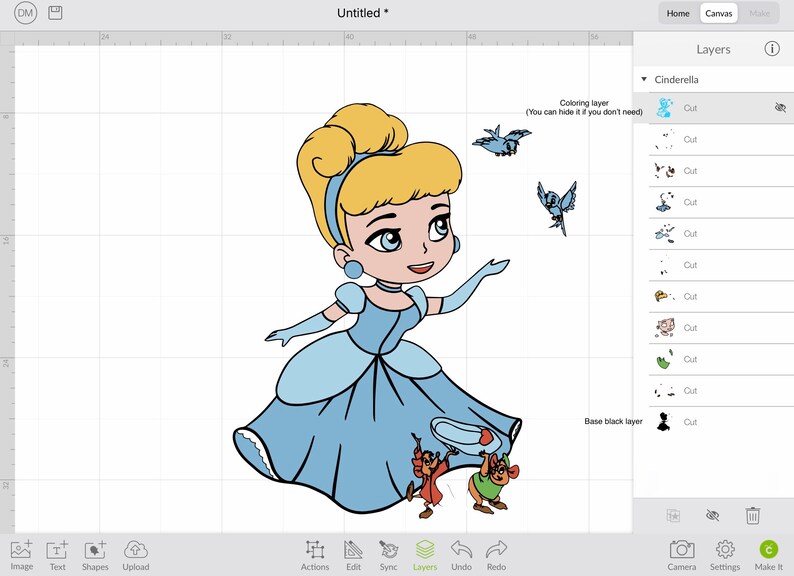The width and height of the screenshot is (794, 576).
Task: Open the Sync colors tool
Action: (x=388, y=555)
